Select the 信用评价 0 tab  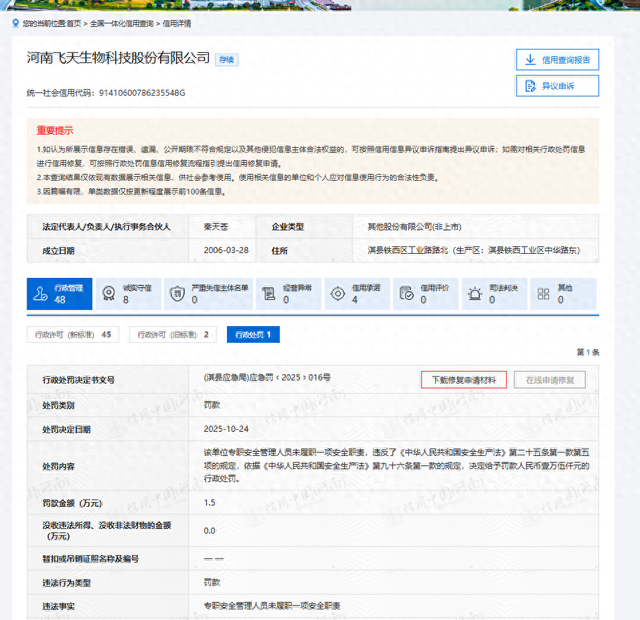(x=426, y=294)
